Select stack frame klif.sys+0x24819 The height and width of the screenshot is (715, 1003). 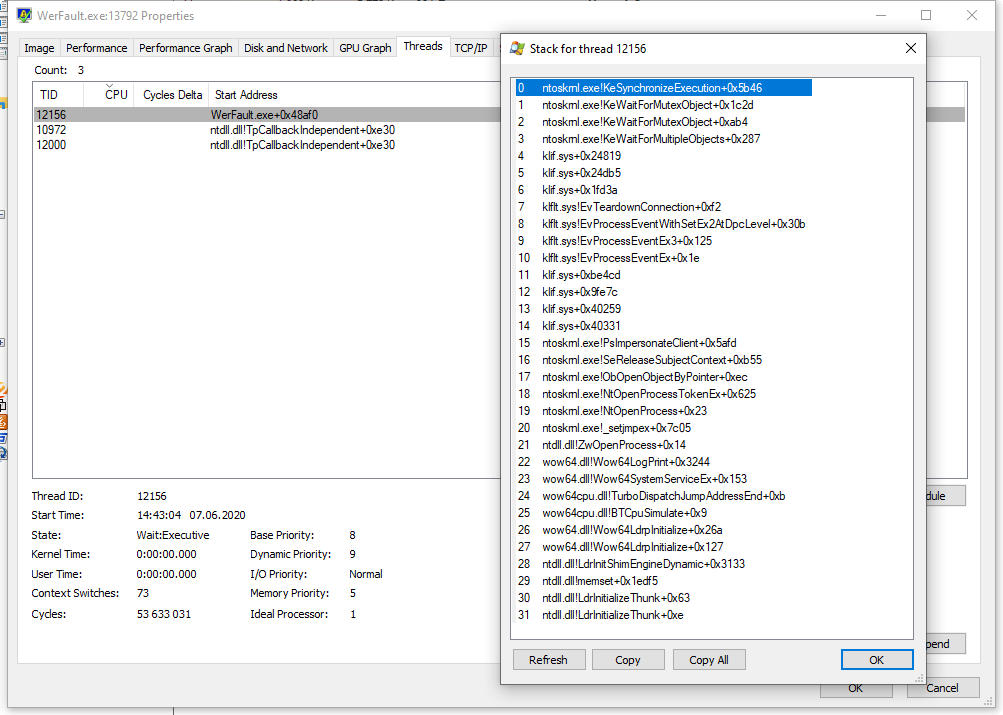(x=664, y=156)
